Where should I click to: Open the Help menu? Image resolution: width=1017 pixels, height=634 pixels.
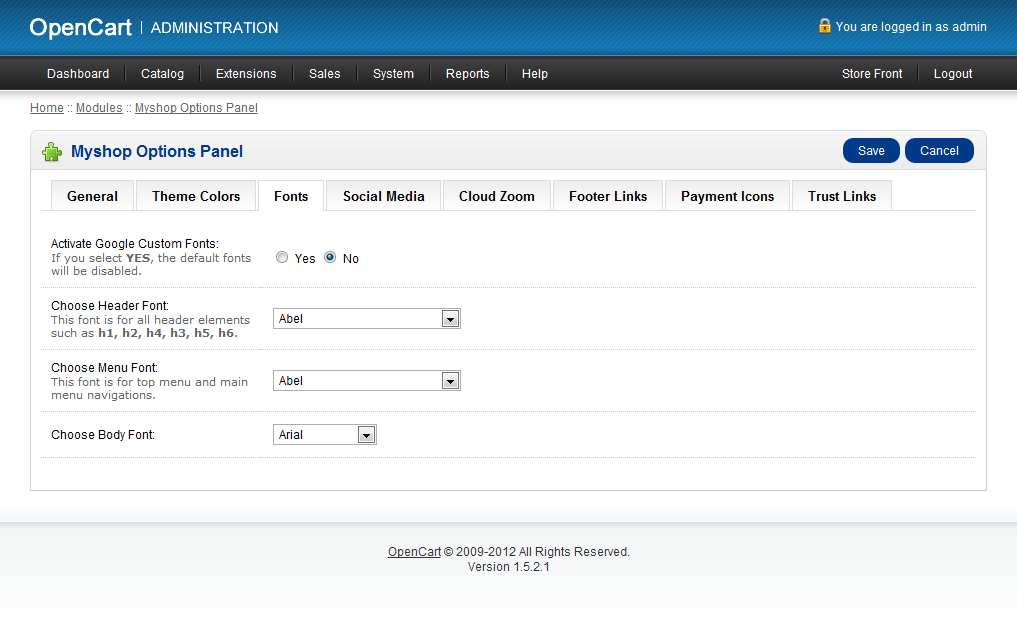click(534, 74)
